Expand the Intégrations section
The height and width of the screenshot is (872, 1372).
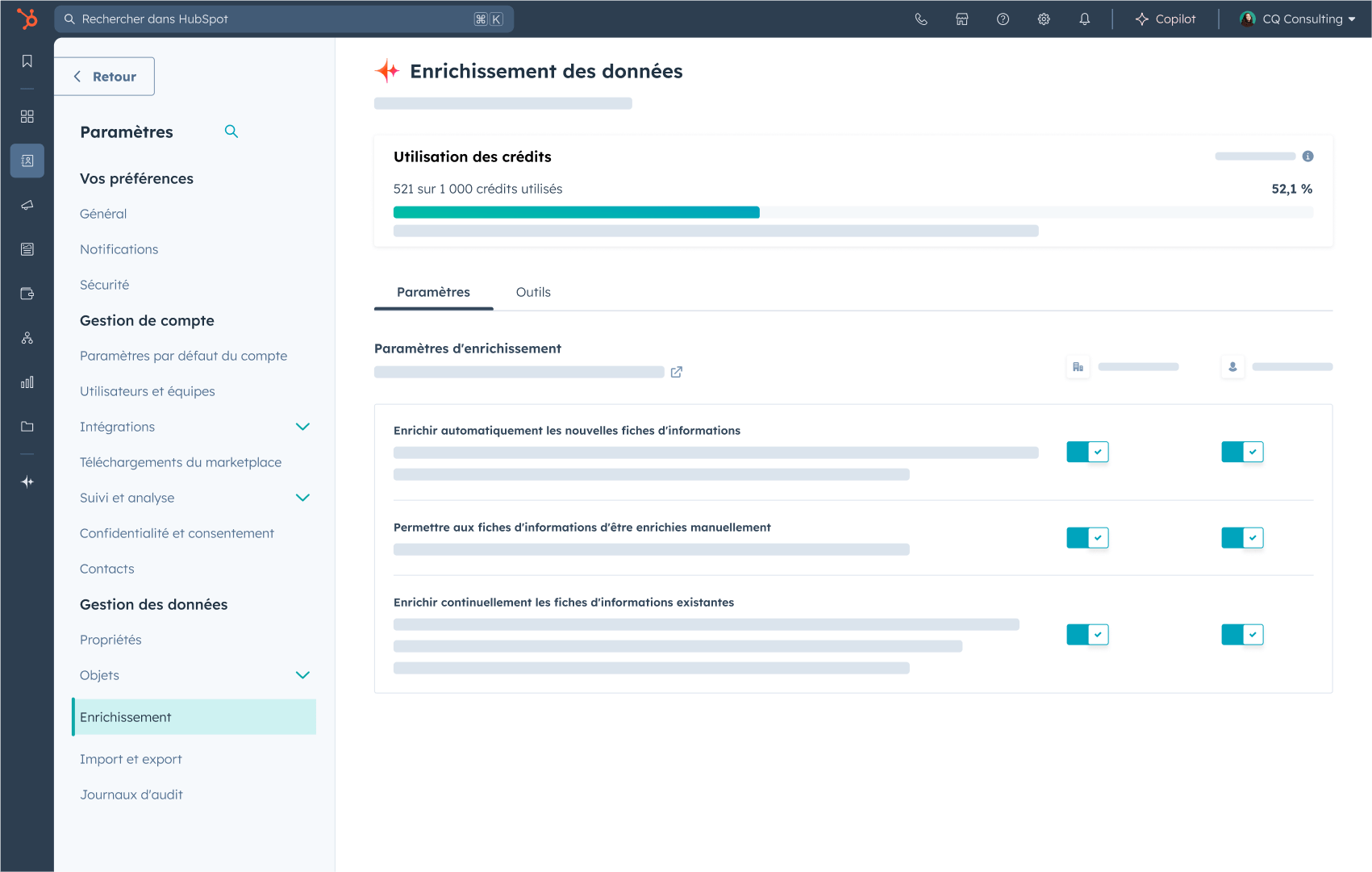click(x=302, y=427)
